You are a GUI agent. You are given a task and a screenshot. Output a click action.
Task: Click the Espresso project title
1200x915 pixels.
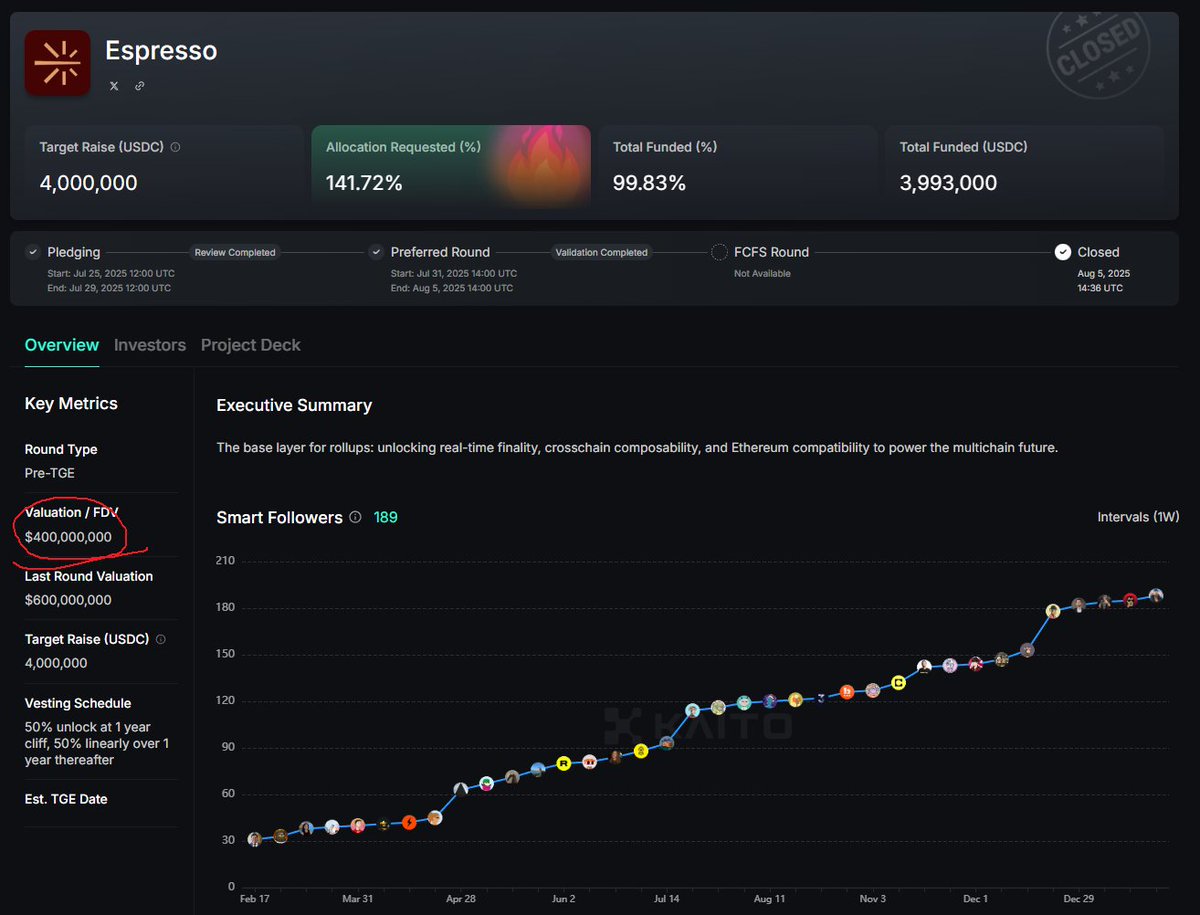(x=161, y=50)
